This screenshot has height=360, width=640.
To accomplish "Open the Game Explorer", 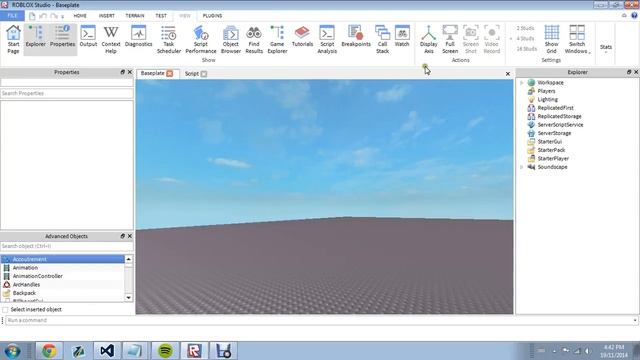I will [277, 39].
